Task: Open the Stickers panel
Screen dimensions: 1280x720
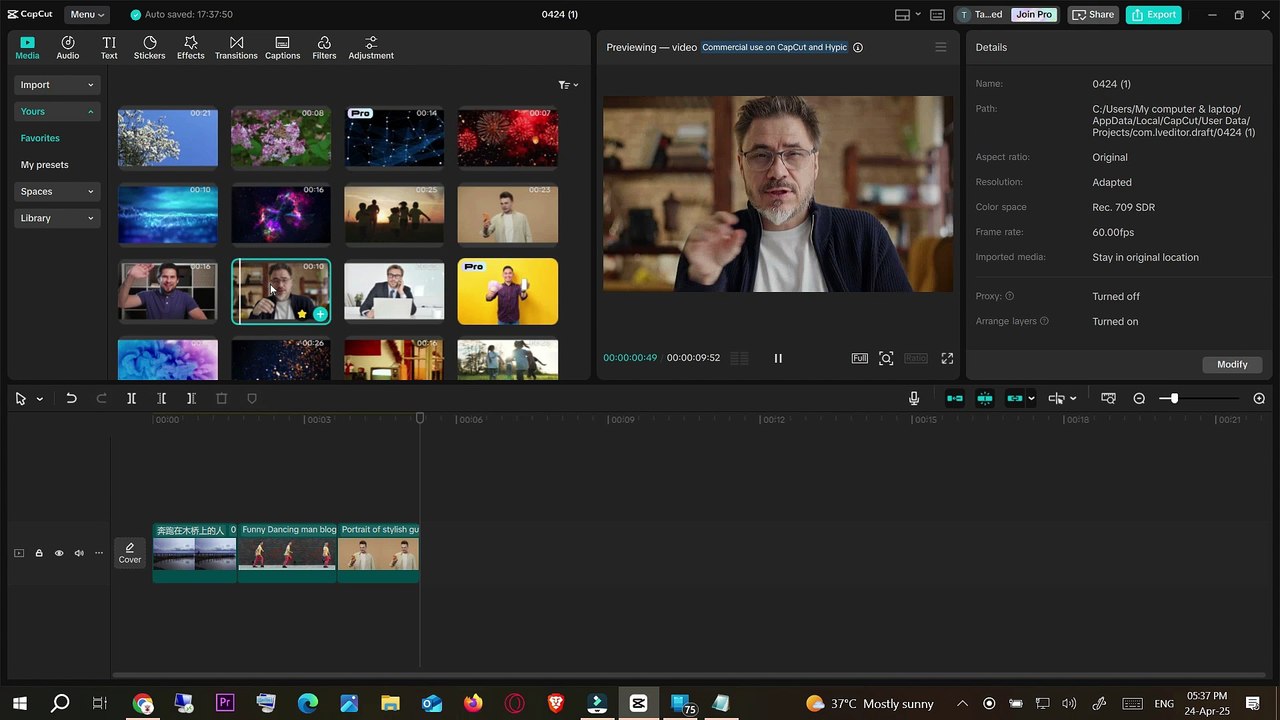Action: click(x=150, y=47)
